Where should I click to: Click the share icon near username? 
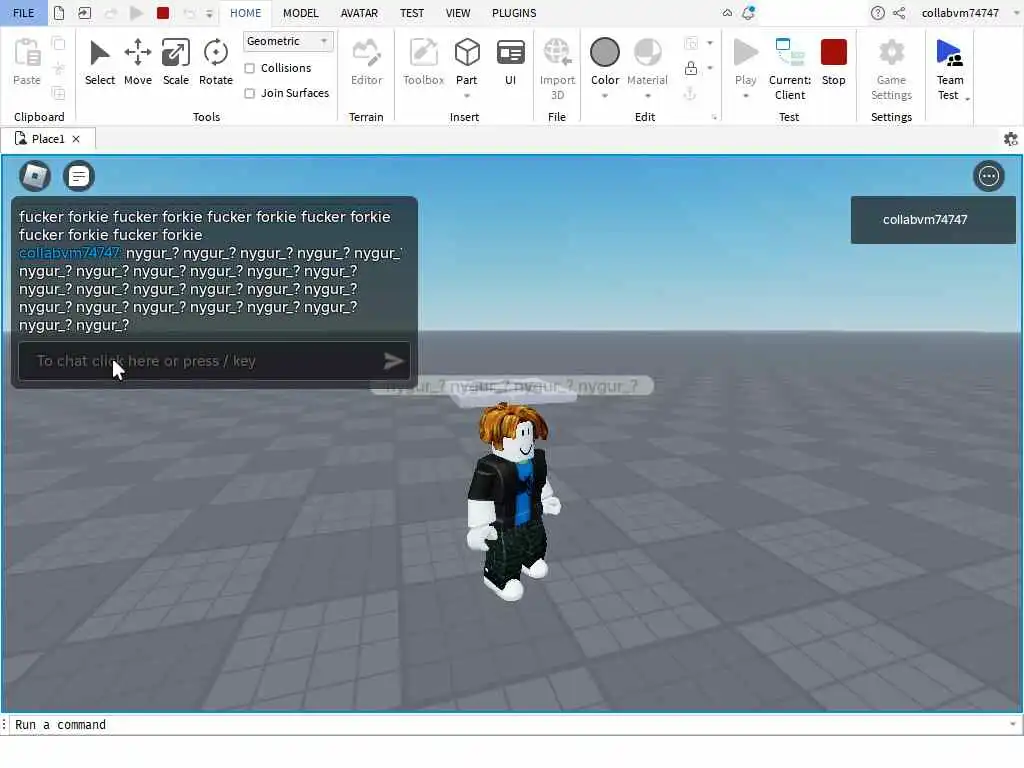(899, 13)
